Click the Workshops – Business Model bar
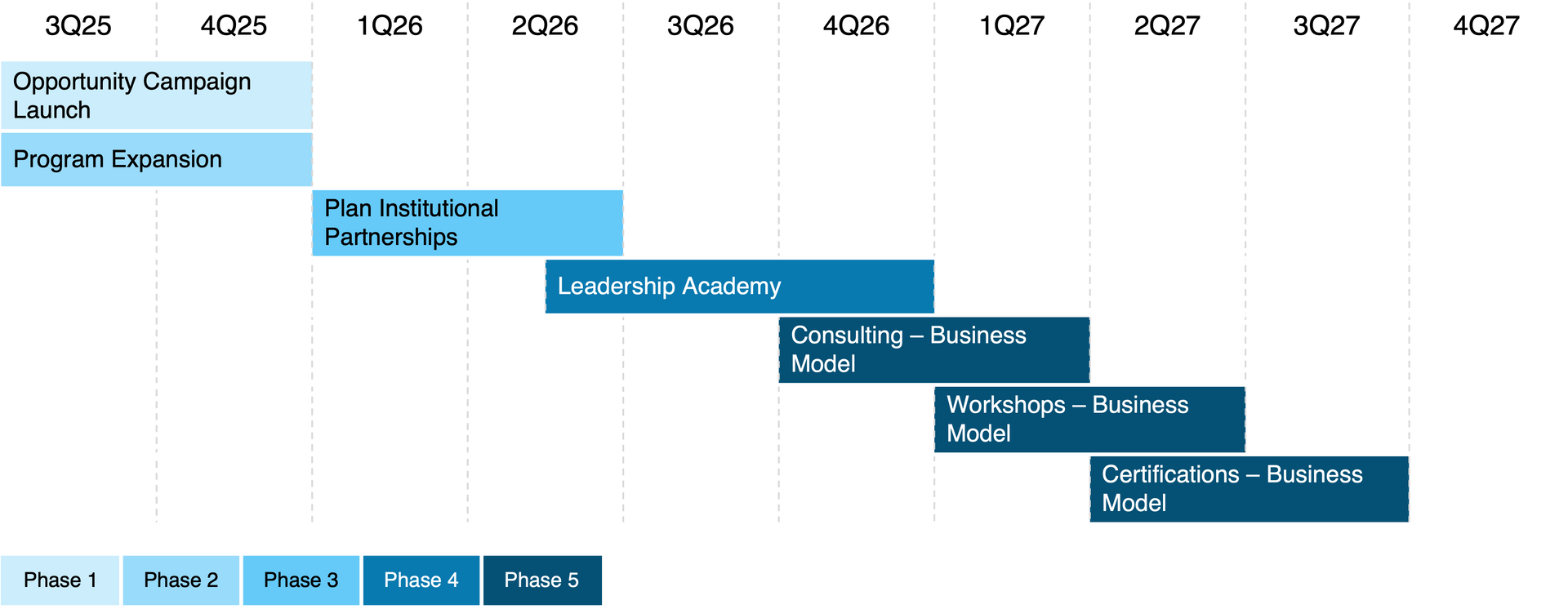1568x609 pixels. click(x=1089, y=419)
